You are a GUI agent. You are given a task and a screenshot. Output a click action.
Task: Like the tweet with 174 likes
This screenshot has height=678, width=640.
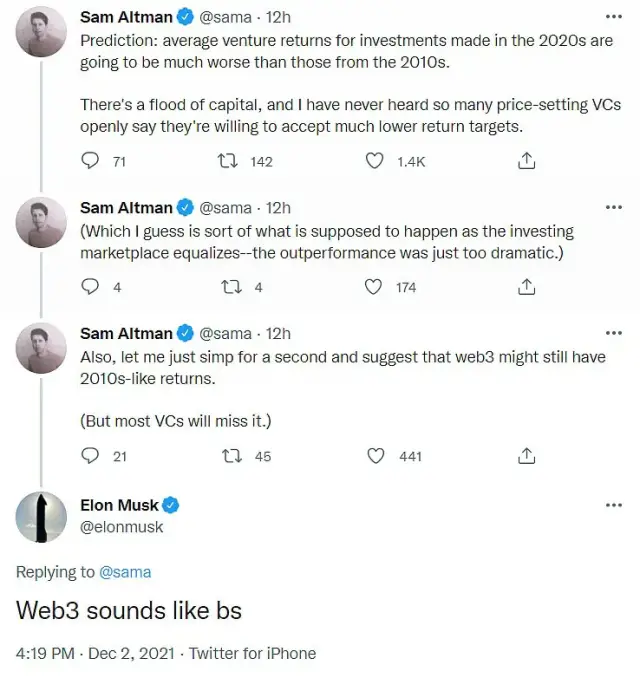click(x=375, y=287)
